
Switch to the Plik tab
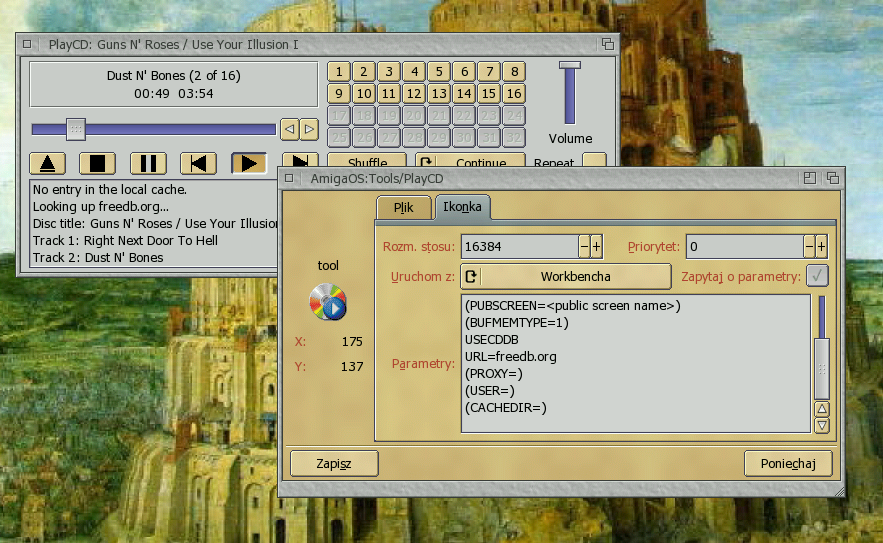tap(404, 208)
